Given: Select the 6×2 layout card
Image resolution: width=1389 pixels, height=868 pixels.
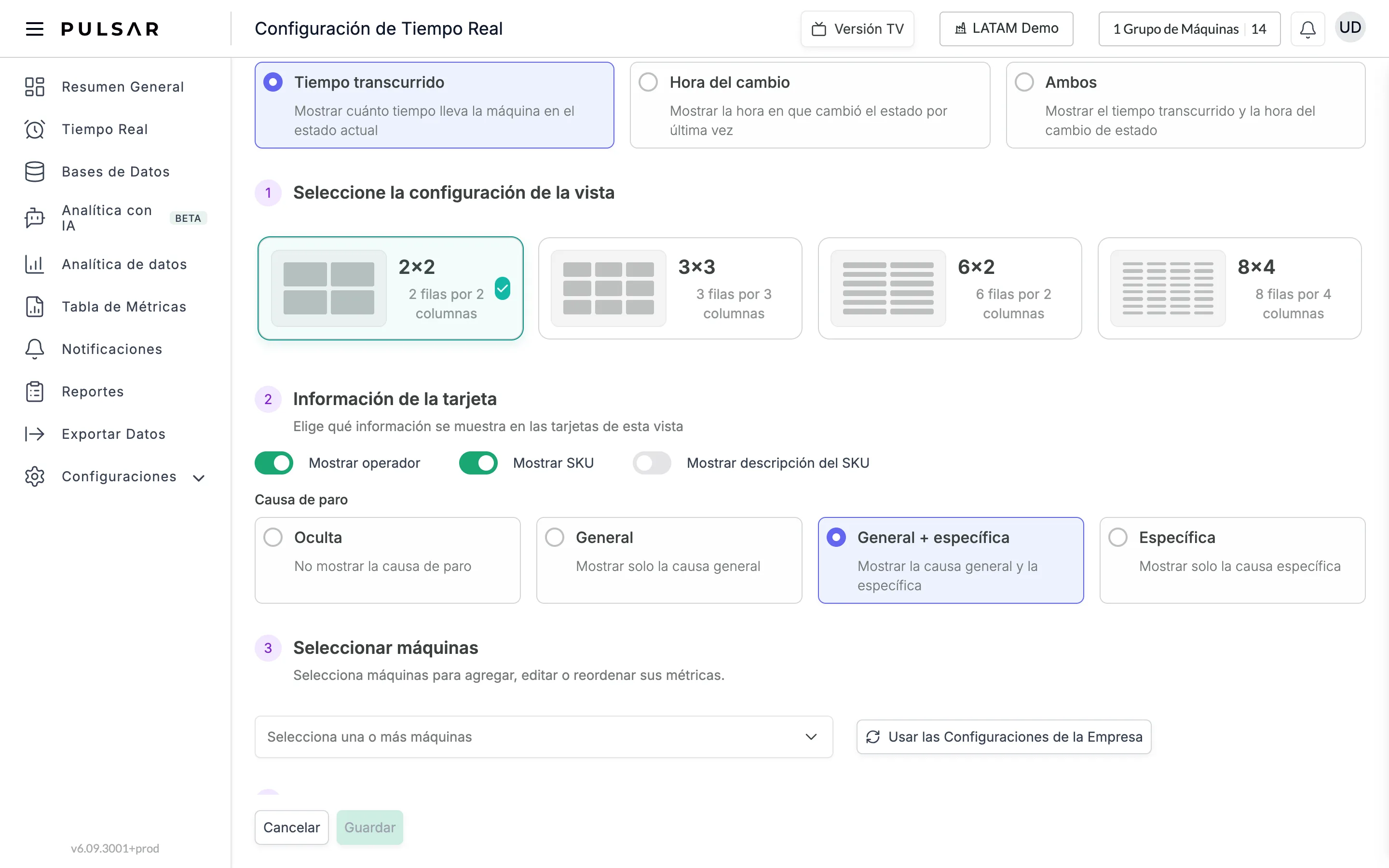Looking at the screenshot, I should [x=949, y=288].
